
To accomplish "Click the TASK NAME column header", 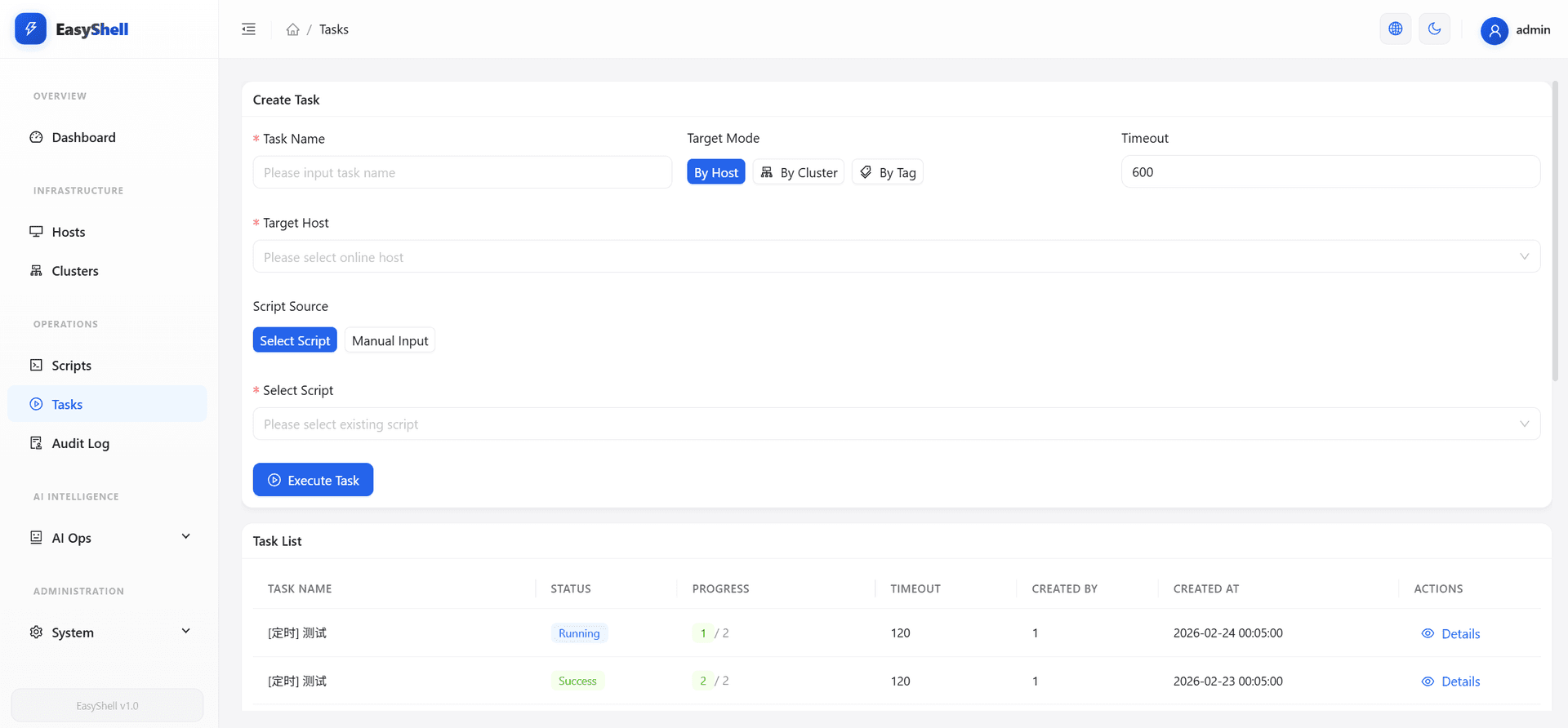I will click(300, 588).
